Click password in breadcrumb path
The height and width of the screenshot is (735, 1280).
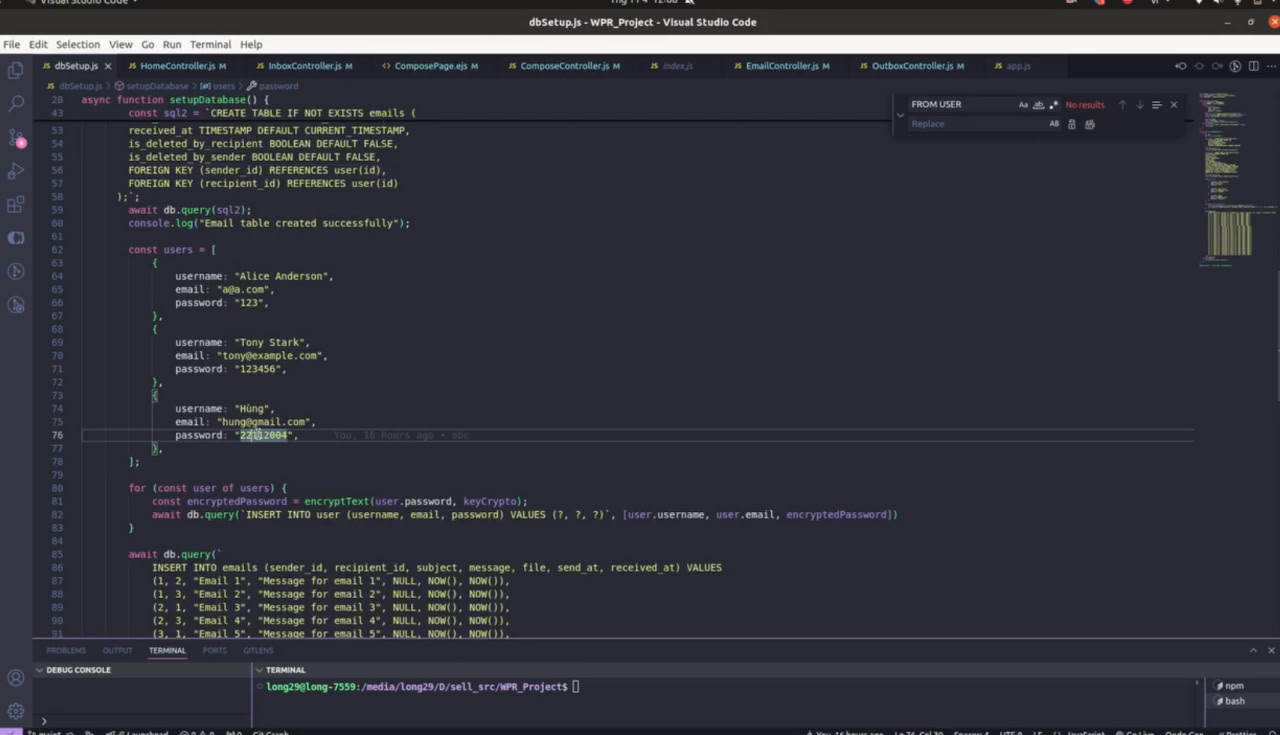pyautogui.click(x=277, y=86)
